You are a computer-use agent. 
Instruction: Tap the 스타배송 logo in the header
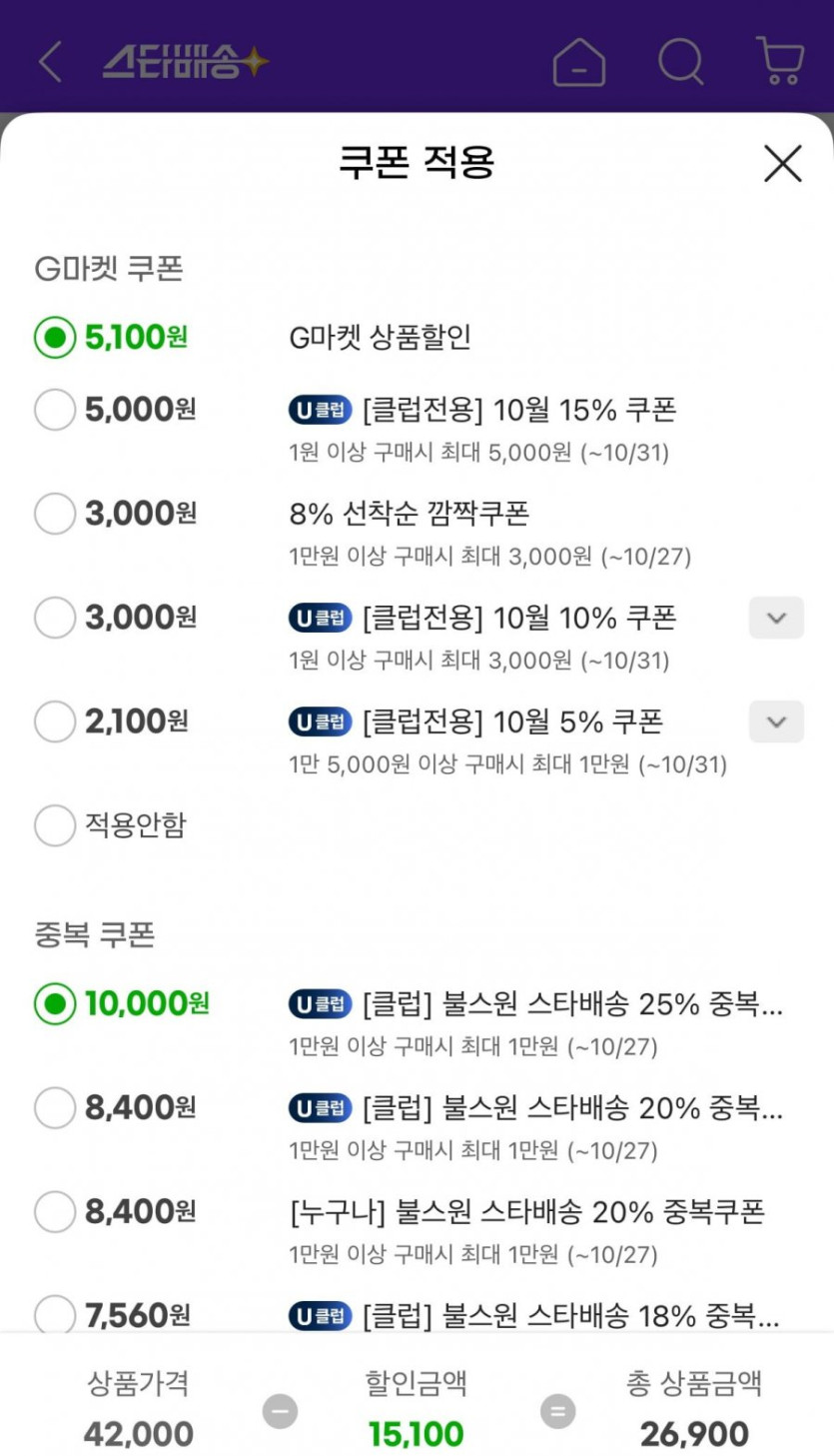tap(186, 62)
